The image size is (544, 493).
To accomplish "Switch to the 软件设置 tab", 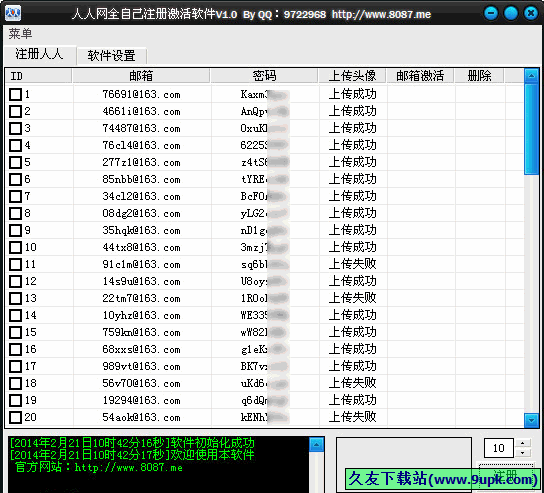I will coord(111,56).
